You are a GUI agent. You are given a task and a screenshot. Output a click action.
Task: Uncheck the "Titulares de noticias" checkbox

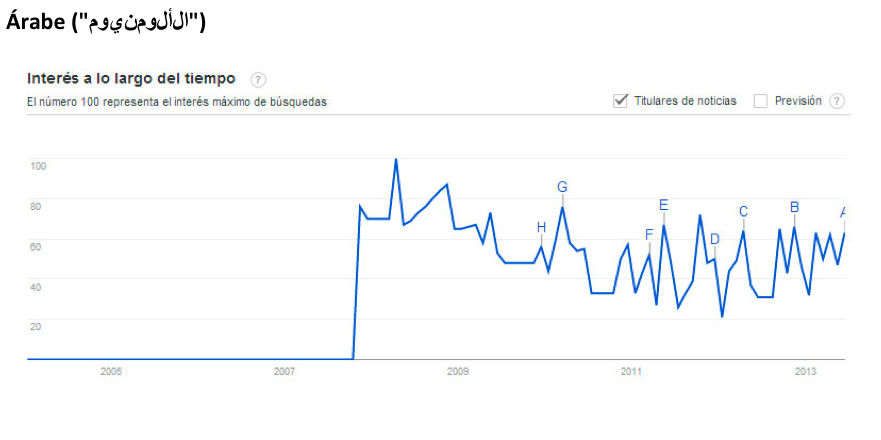tap(620, 101)
